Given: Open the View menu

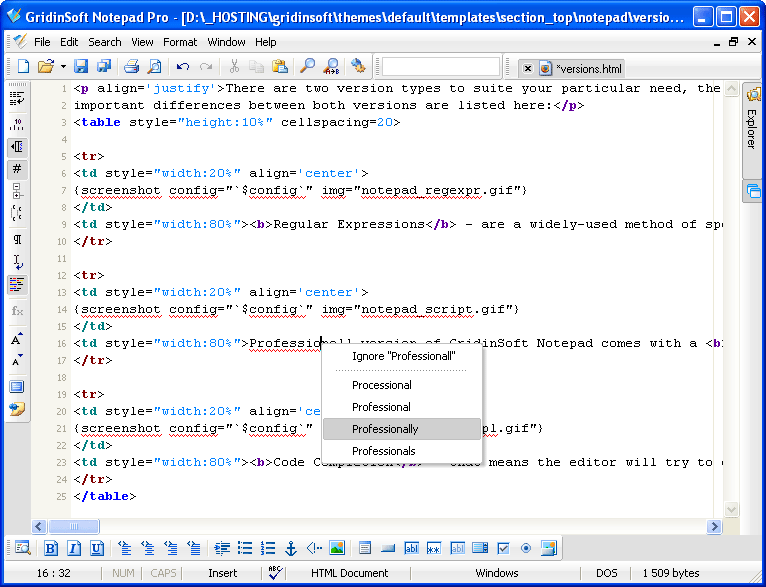Looking at the screenshot, I should 142,42.
